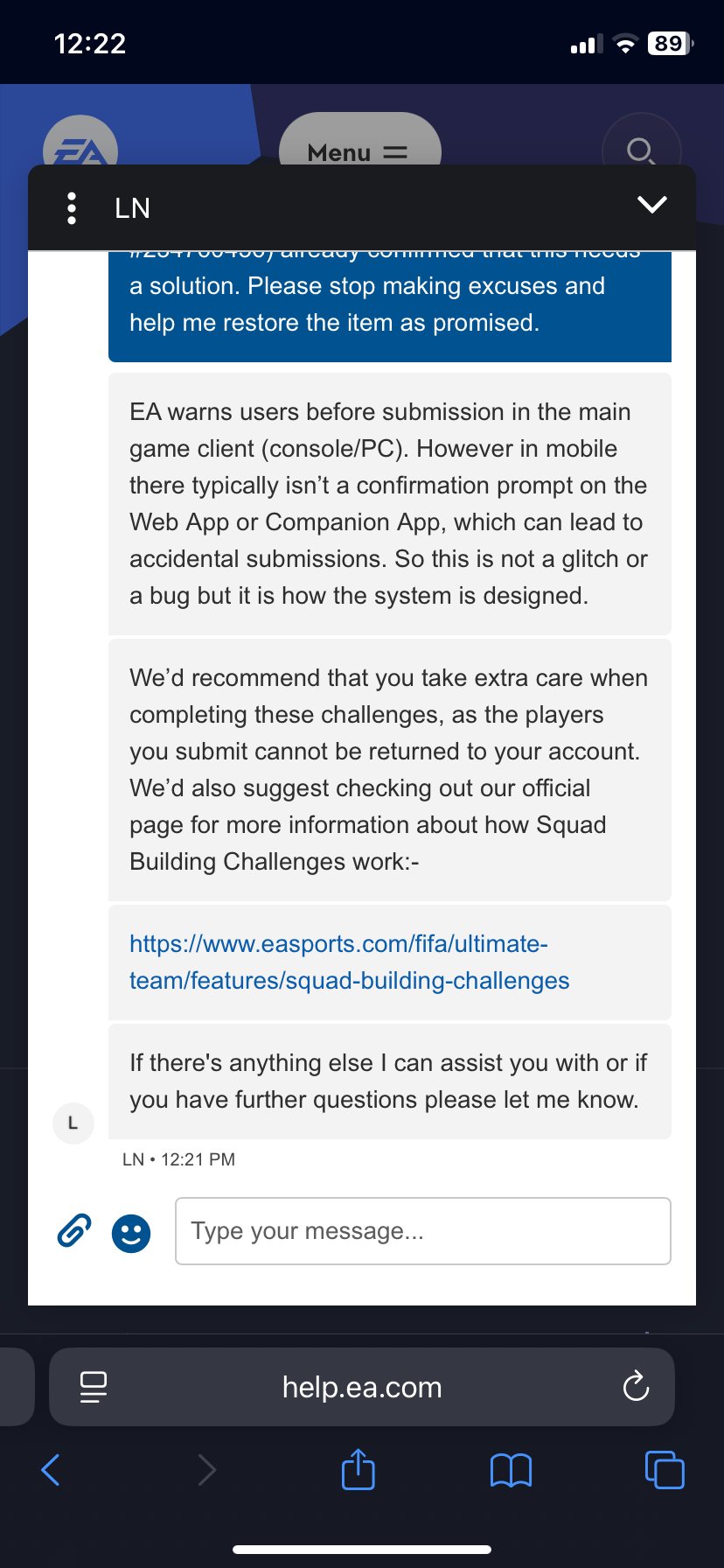This screenshot has width=724, height=1568.
Task: Show all open Safari tabs
Action: [665, 1470]
